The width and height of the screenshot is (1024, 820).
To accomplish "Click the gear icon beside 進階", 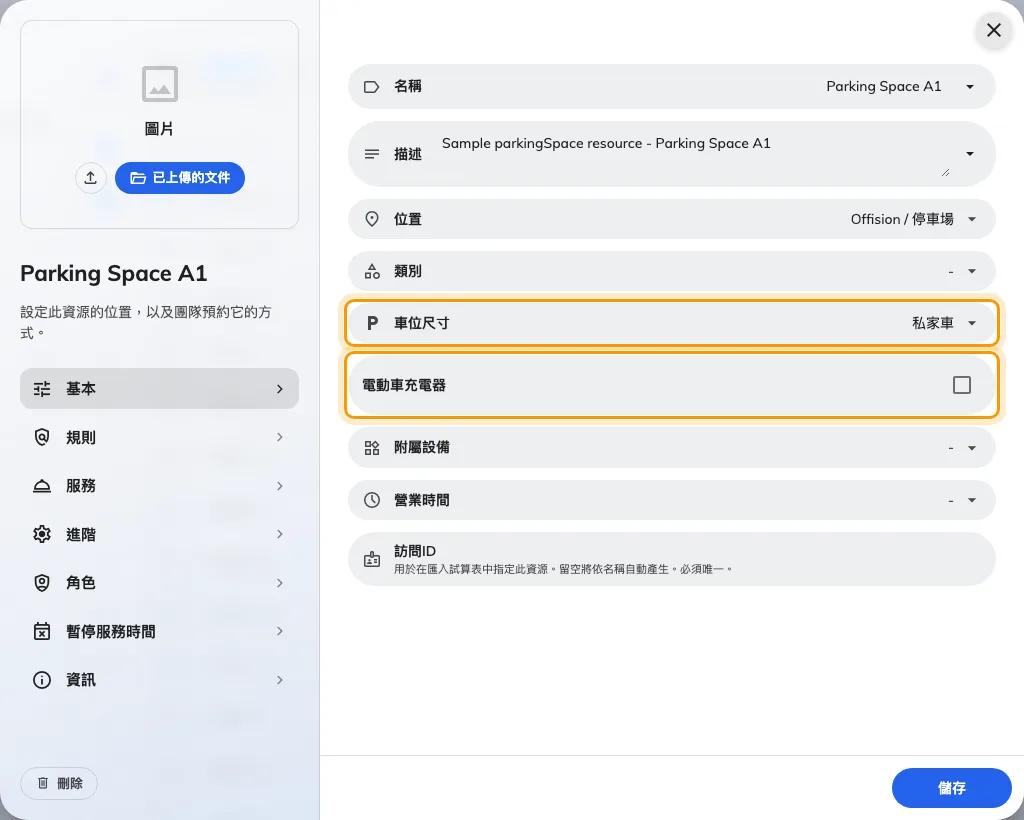I will pos(42,534).
